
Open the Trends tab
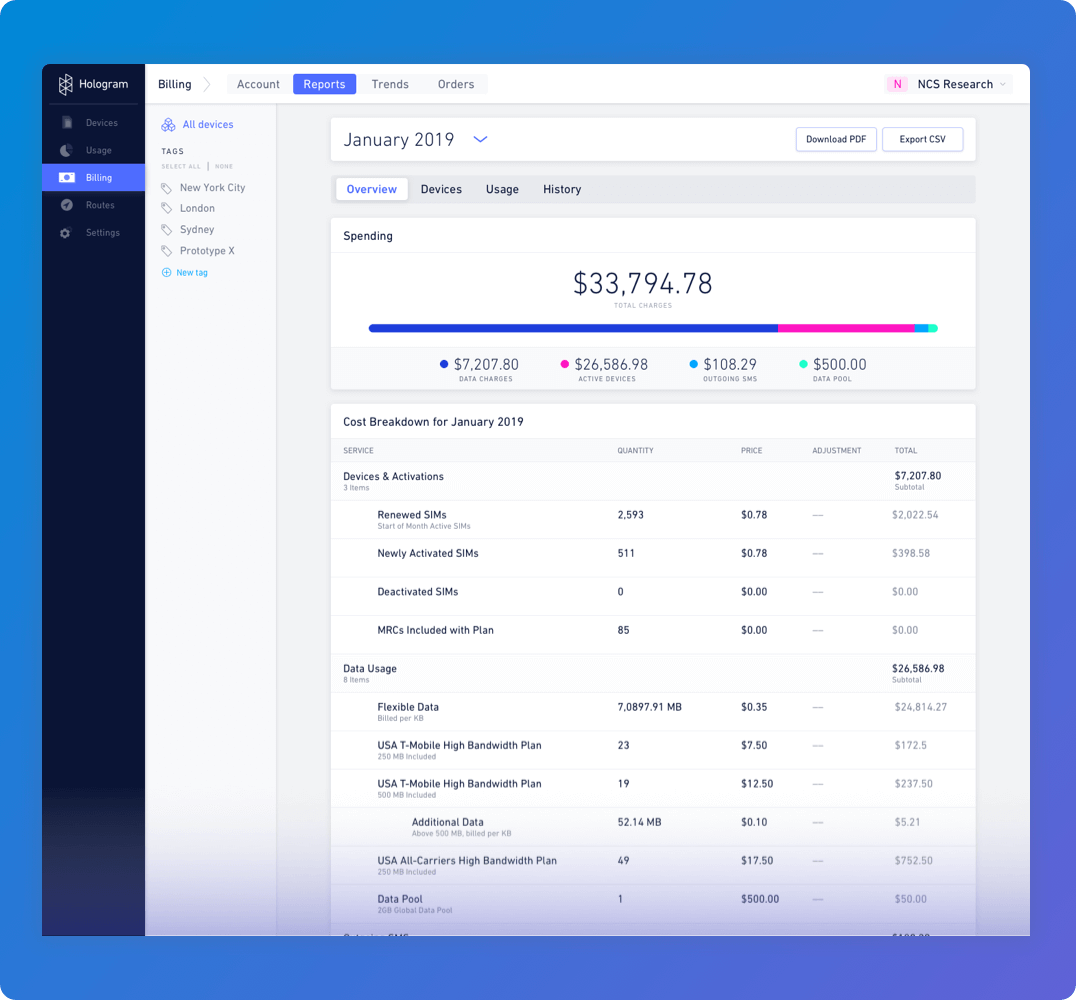[x=390, y=84]
